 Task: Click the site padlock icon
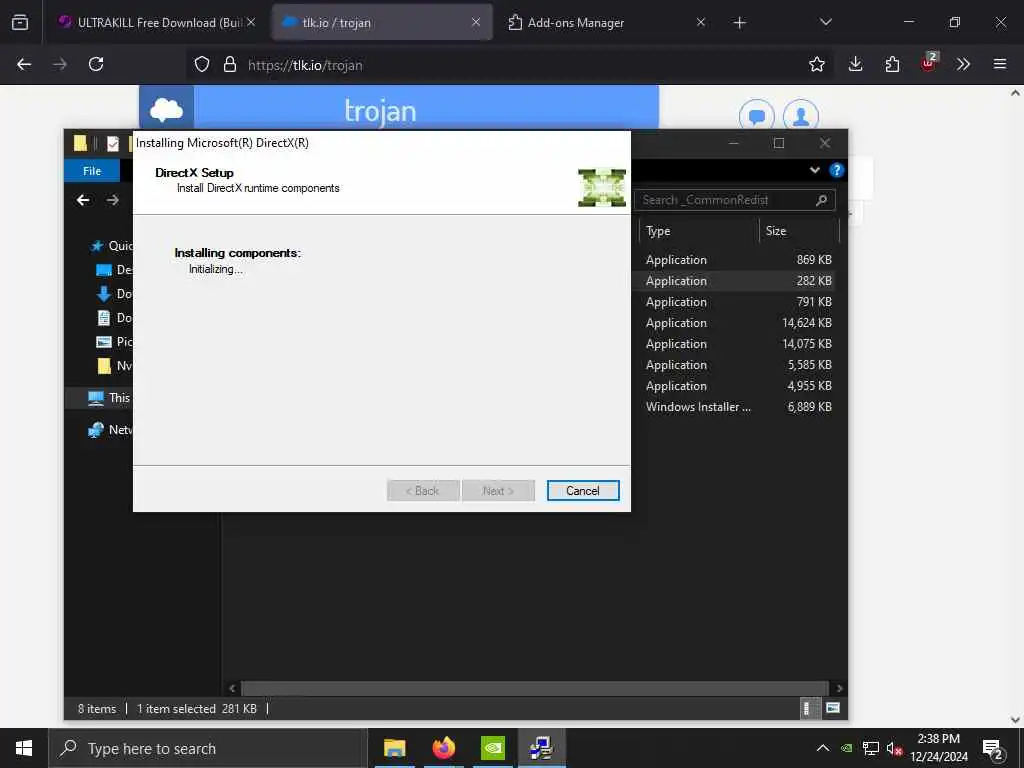(229, 65)
